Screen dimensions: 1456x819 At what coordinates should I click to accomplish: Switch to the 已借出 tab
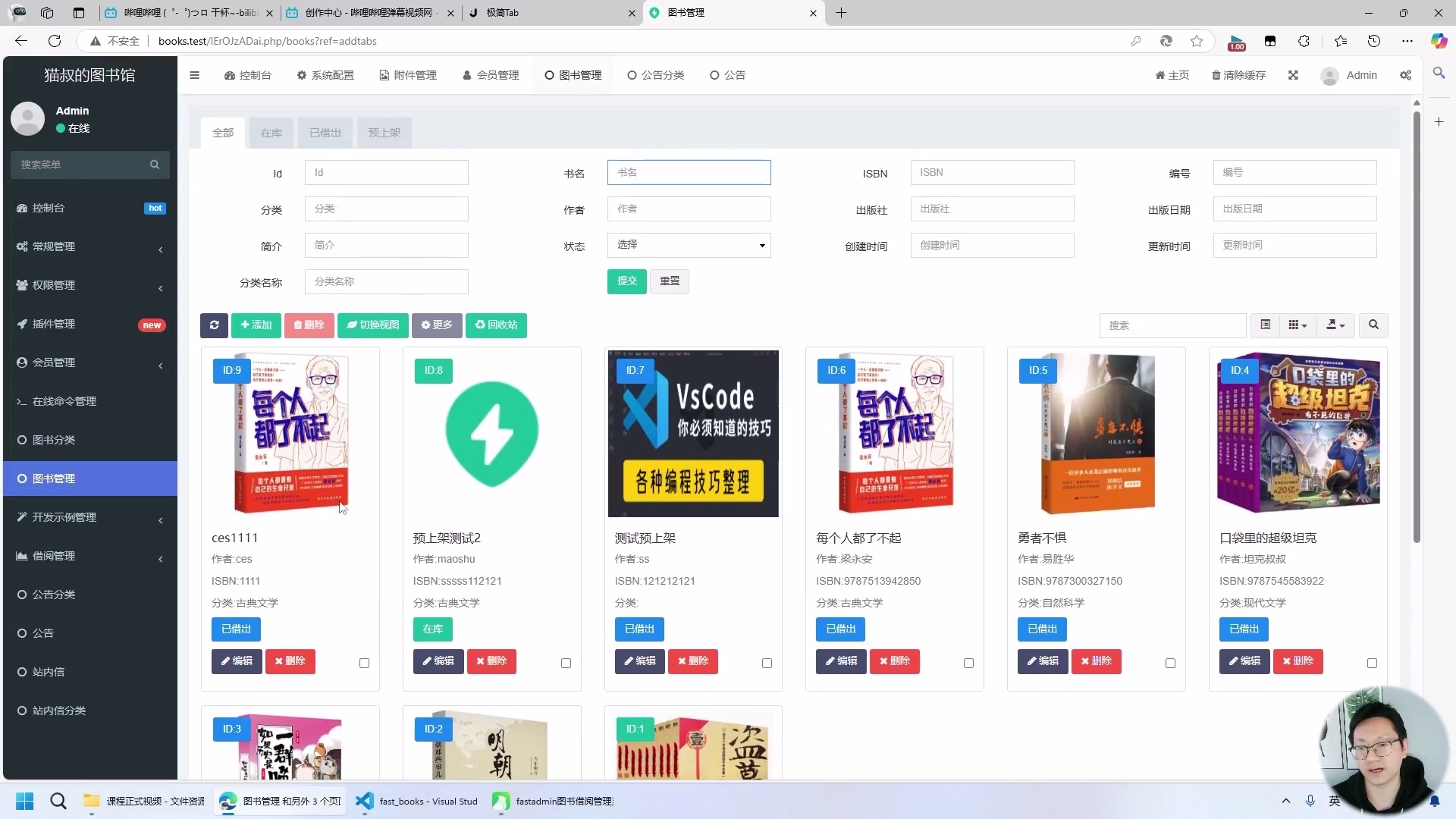tap(325, 133)
